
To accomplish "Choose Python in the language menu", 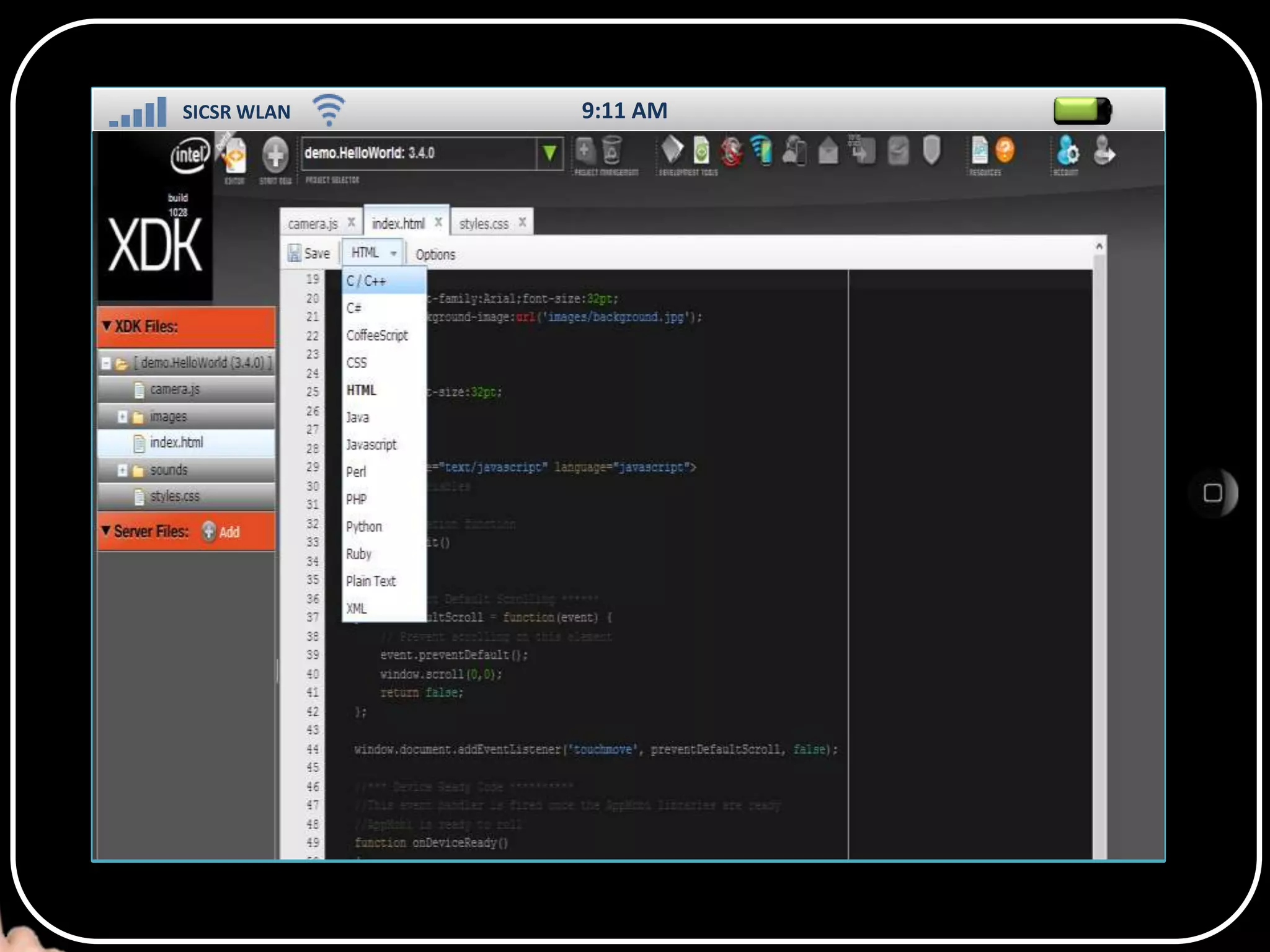I will pos(364,527).
